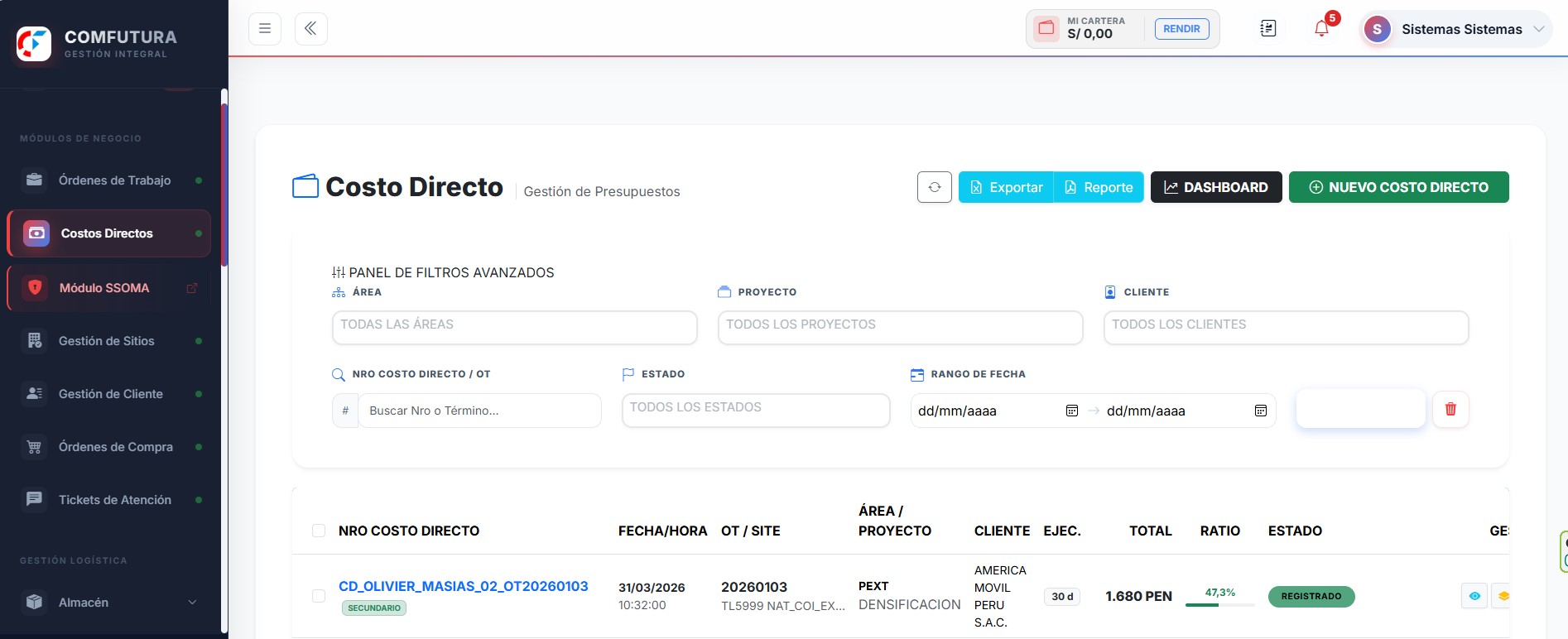Click the Almacén box icon
The image size is (1568, 639).
(x=34, y=602)
